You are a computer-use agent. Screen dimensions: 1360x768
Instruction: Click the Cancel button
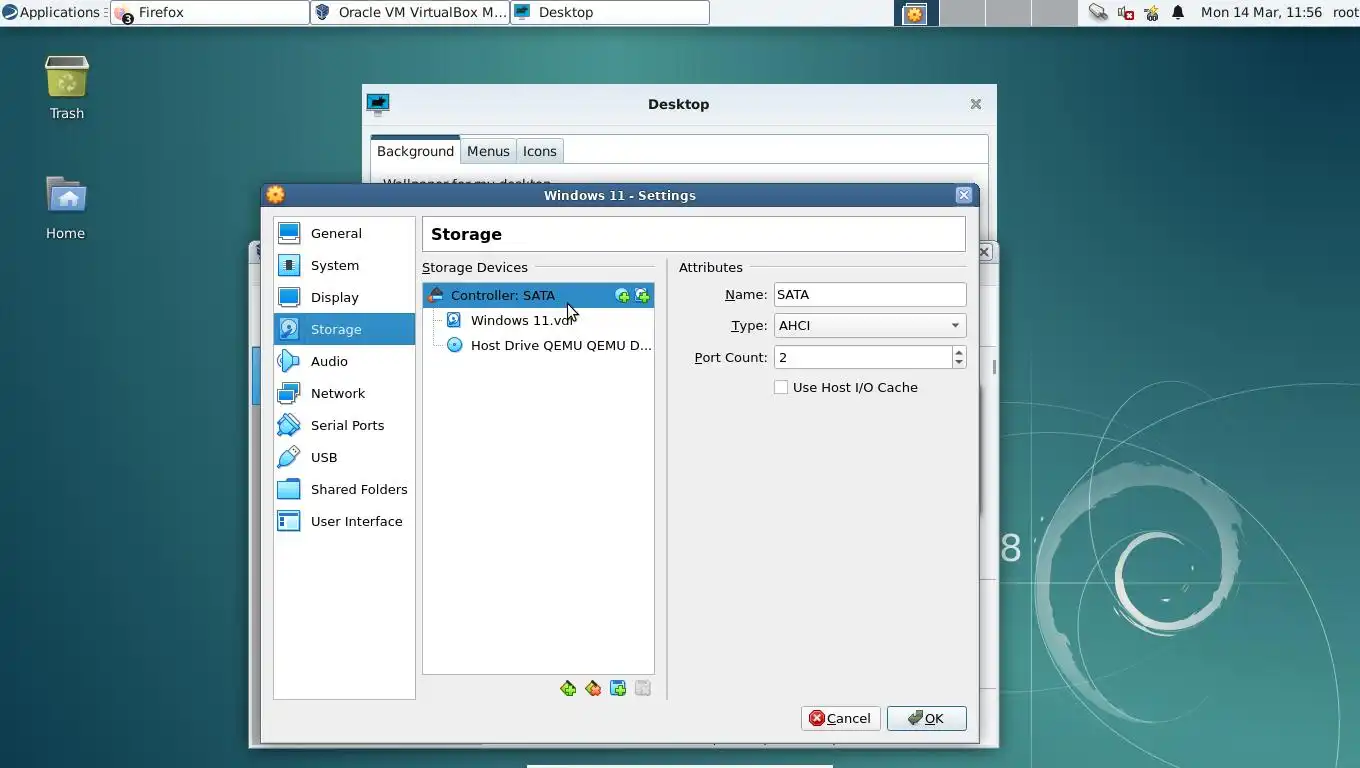click(840, 718)
